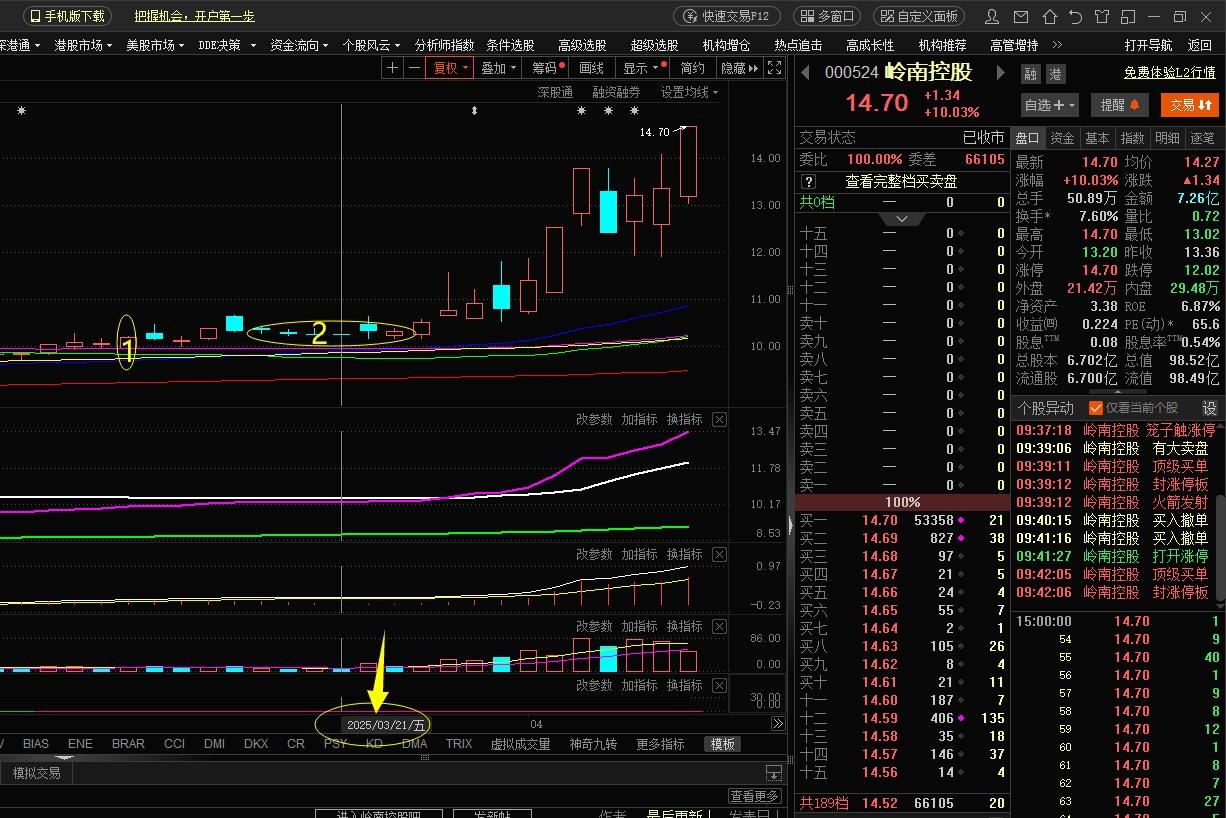
Task: Click the 设 settings button in 个股异动 header
Action: click(x=1209, y=408)
